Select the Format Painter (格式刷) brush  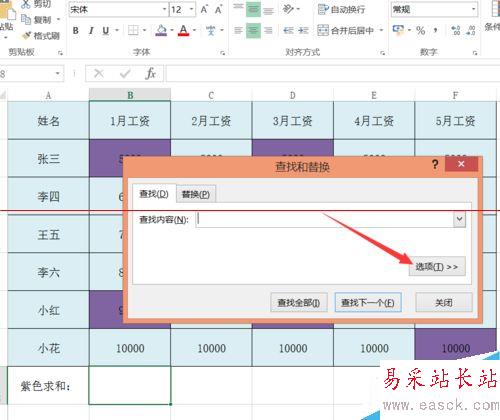tap(40, 35)
